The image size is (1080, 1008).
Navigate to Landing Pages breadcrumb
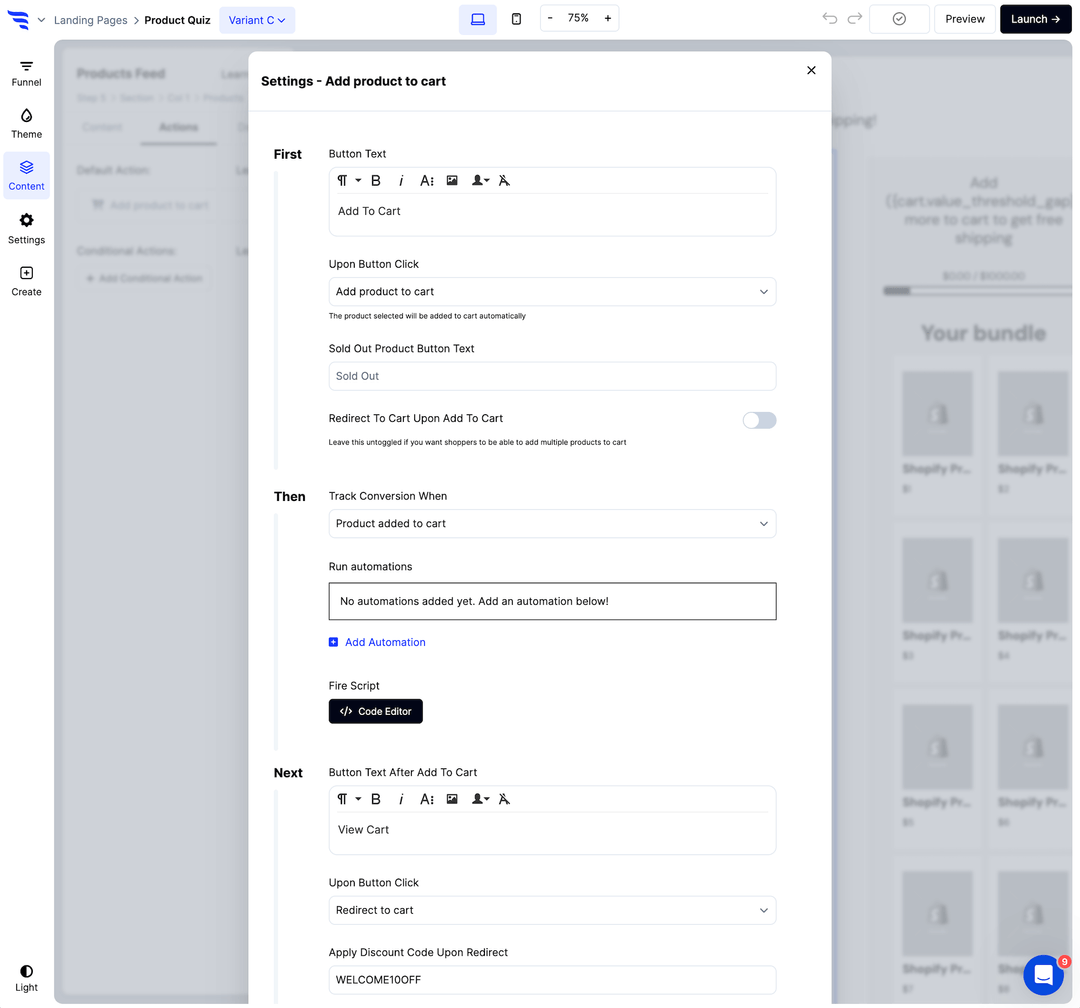[x=91, y=19]
